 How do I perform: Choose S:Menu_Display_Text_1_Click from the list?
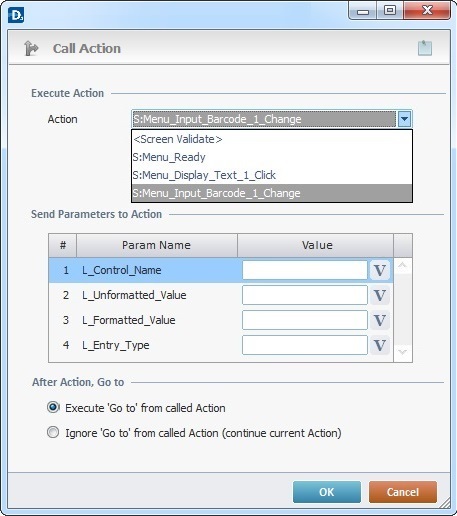click(272, 175)
